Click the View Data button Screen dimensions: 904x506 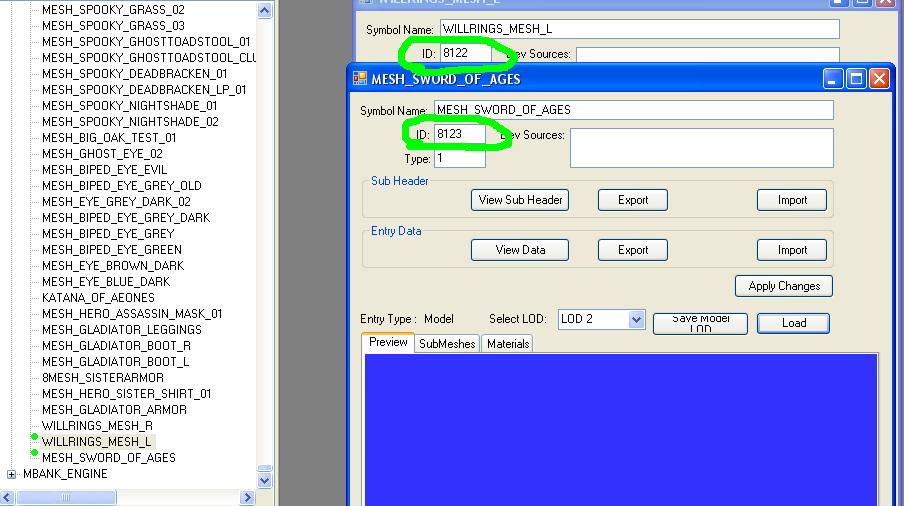pos(519,250)
